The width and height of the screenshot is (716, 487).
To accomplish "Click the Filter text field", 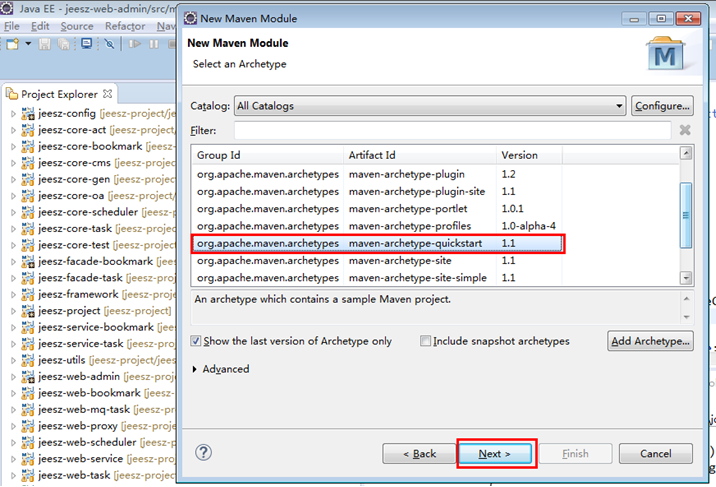I will (453, 131).
